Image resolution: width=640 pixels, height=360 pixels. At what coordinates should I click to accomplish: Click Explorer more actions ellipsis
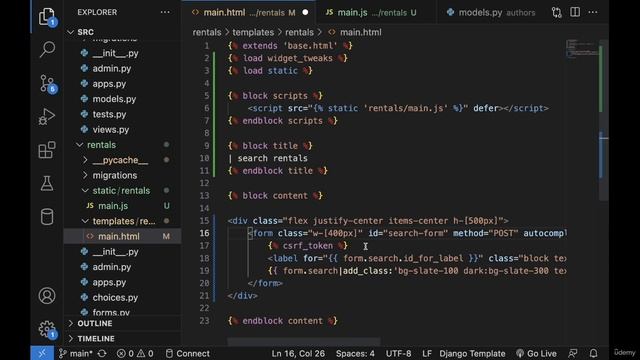(x=165, y=12)
